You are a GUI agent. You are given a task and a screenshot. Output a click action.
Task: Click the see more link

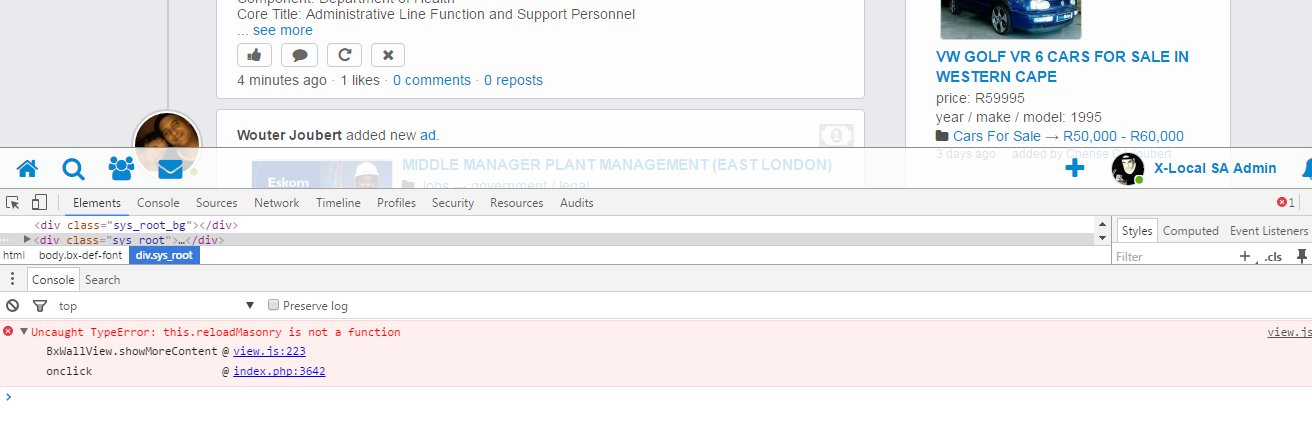(x=282, y=30)
